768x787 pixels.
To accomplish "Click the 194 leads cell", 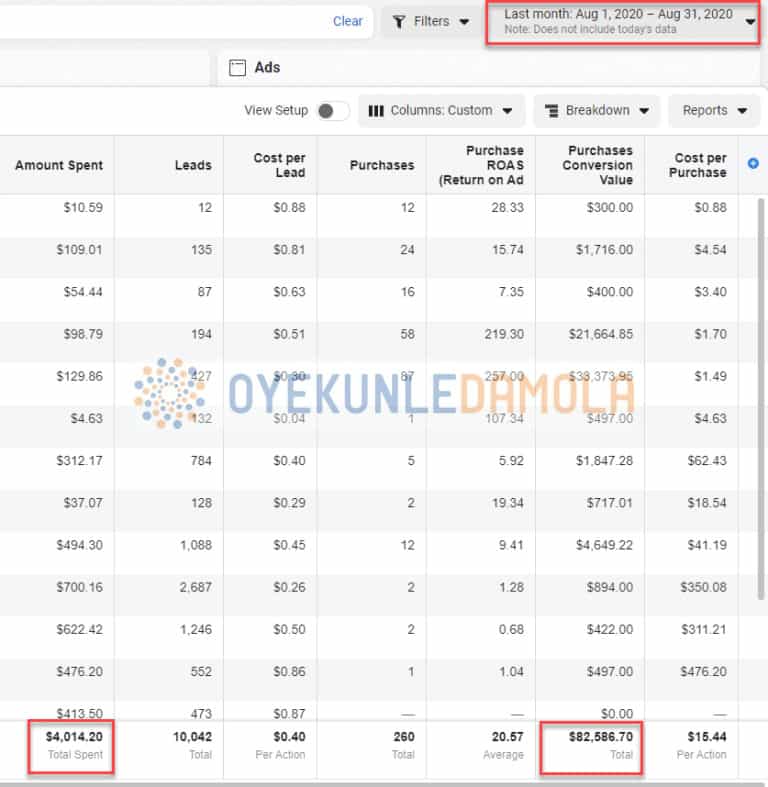I will point(201,334).
